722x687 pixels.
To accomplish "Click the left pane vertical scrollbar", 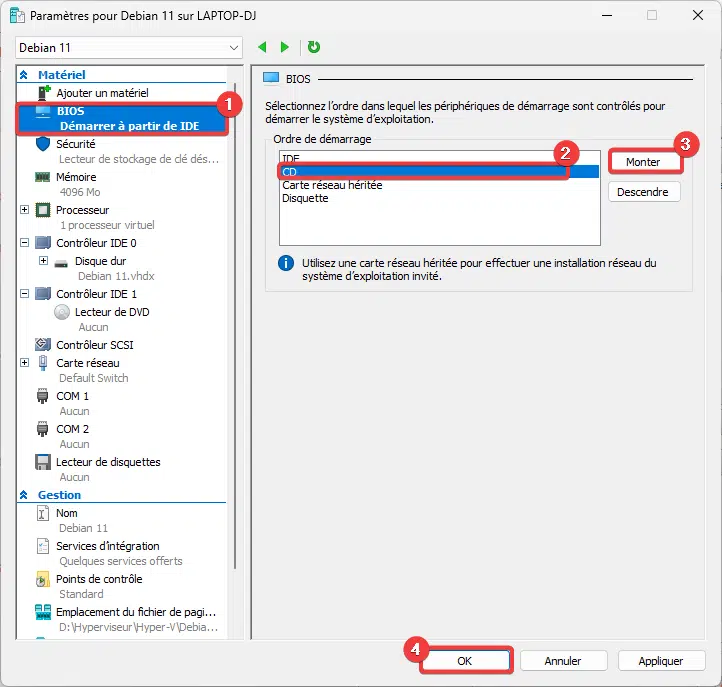I will coord(235,326).
